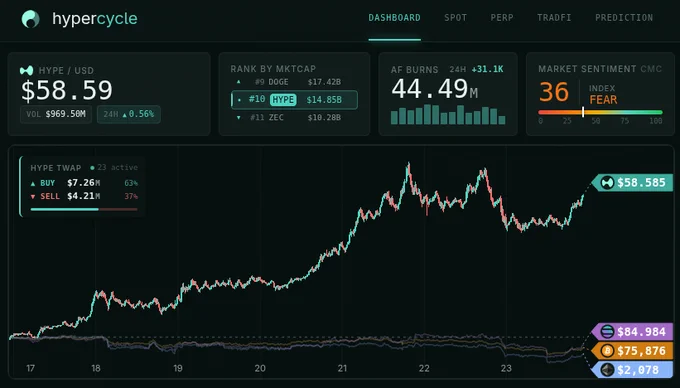The image size is (680, 388).
Task: Click the Bitcoin $75,876 price tag
Action: (x=632, y=351)
